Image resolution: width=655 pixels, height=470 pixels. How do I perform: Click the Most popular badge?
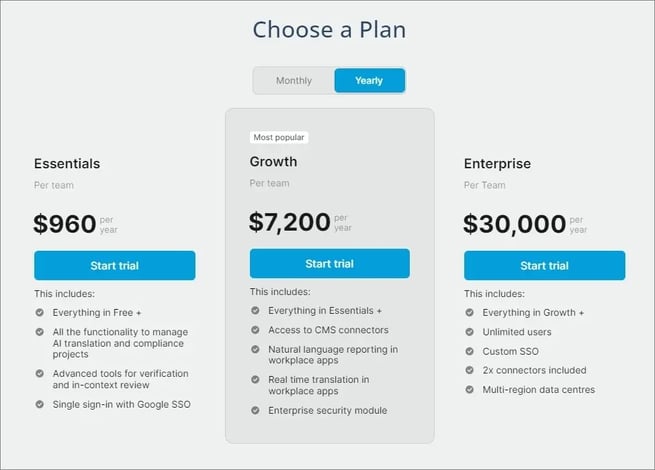pyautogui.click(x=279, y=137)
